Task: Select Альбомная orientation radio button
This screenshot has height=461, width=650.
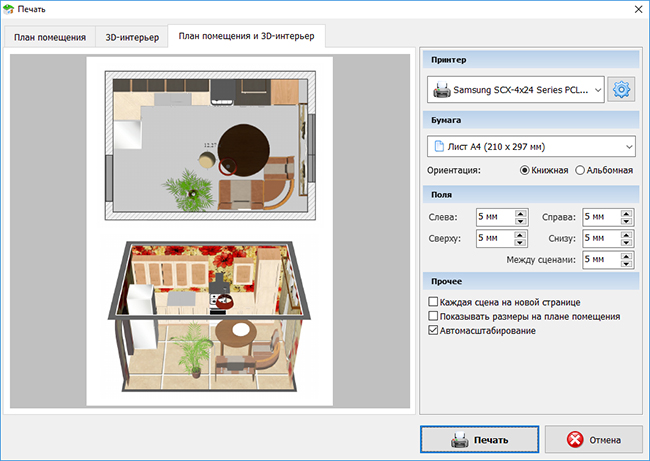Action: pos(580,170)
